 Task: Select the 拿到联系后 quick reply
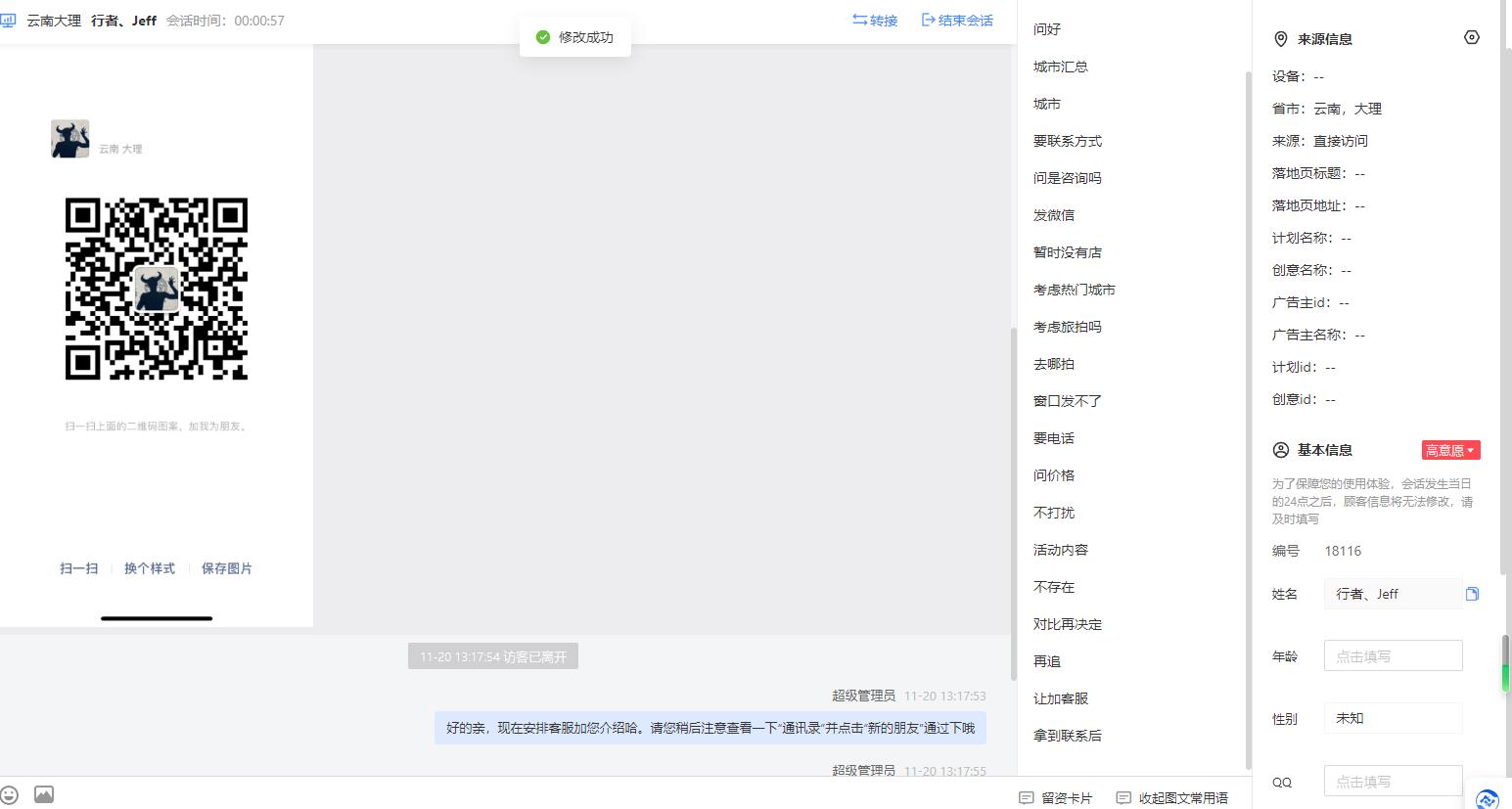point(1068,736)
